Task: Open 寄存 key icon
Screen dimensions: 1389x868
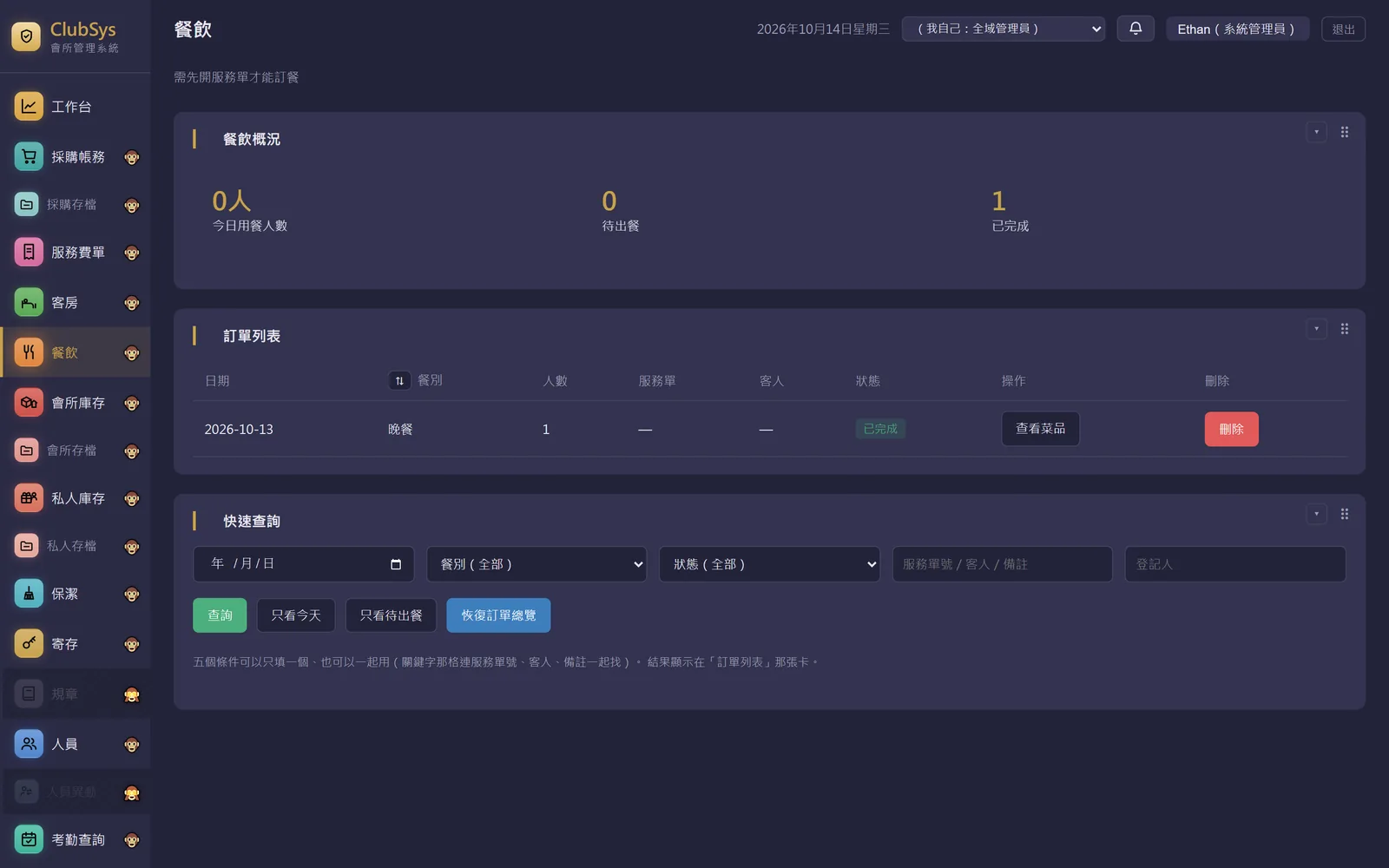Action: click(29, 643)
